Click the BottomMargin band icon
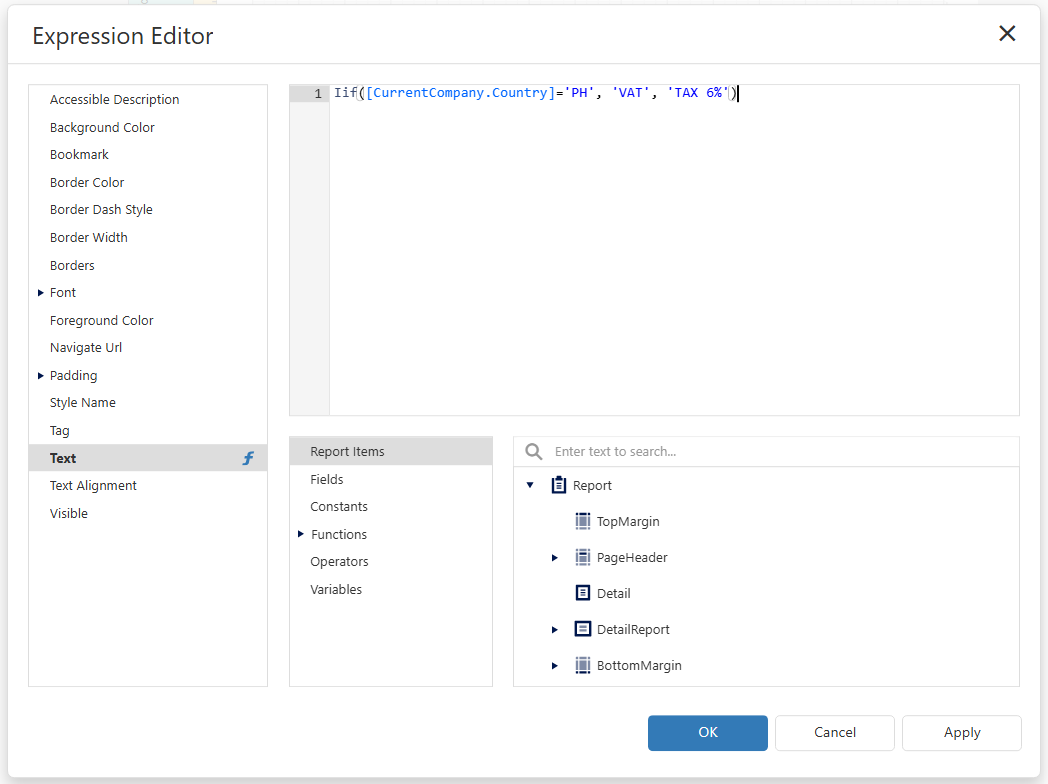1048x784 pixels. [x=583, y=665]
